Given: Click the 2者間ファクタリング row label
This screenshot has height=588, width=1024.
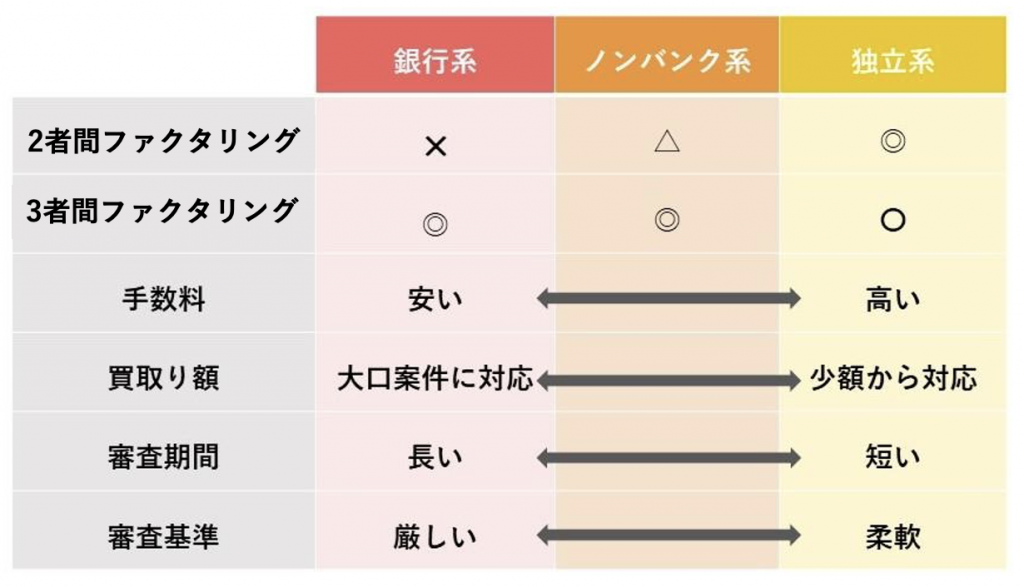Looking at the screenshot, I should (x=163, y=140).
